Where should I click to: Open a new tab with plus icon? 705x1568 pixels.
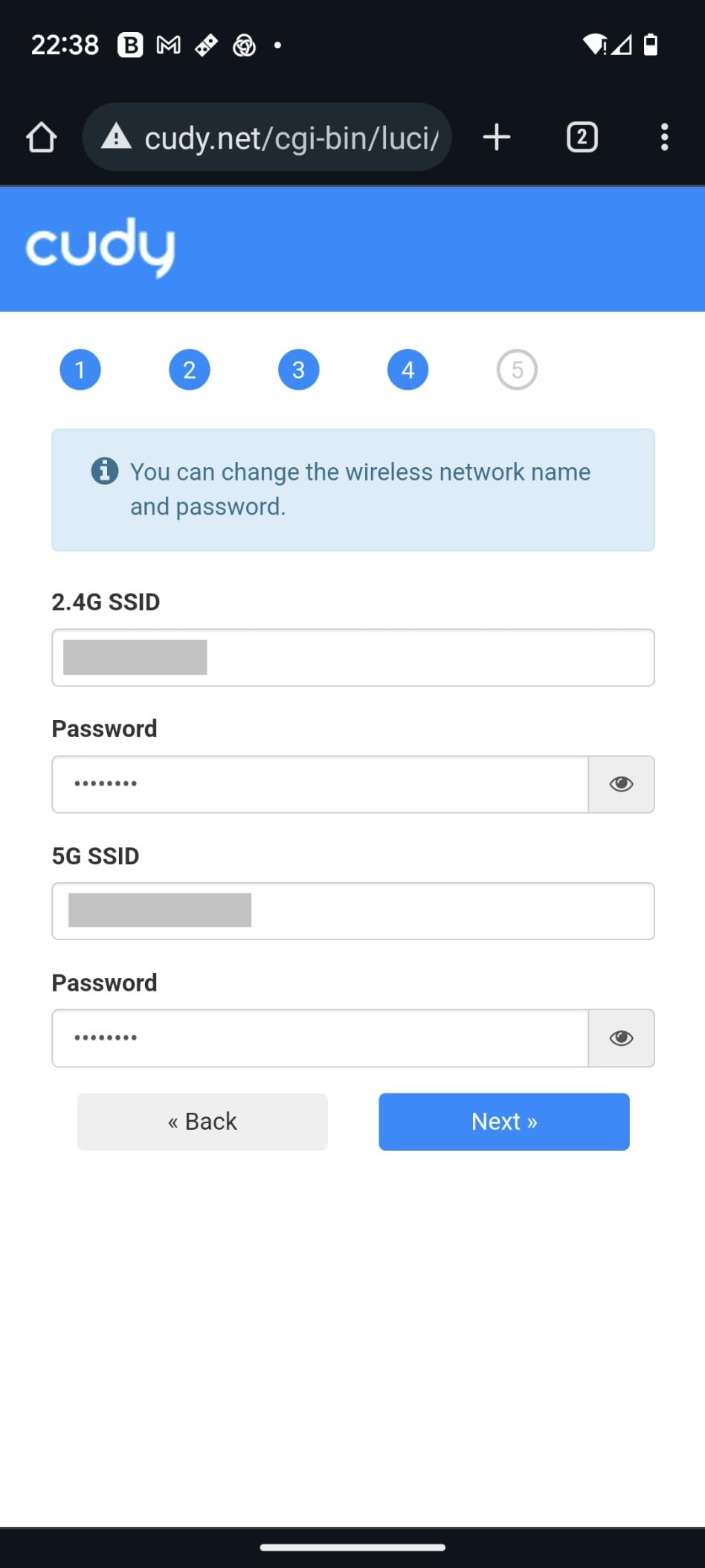[497, 138]
